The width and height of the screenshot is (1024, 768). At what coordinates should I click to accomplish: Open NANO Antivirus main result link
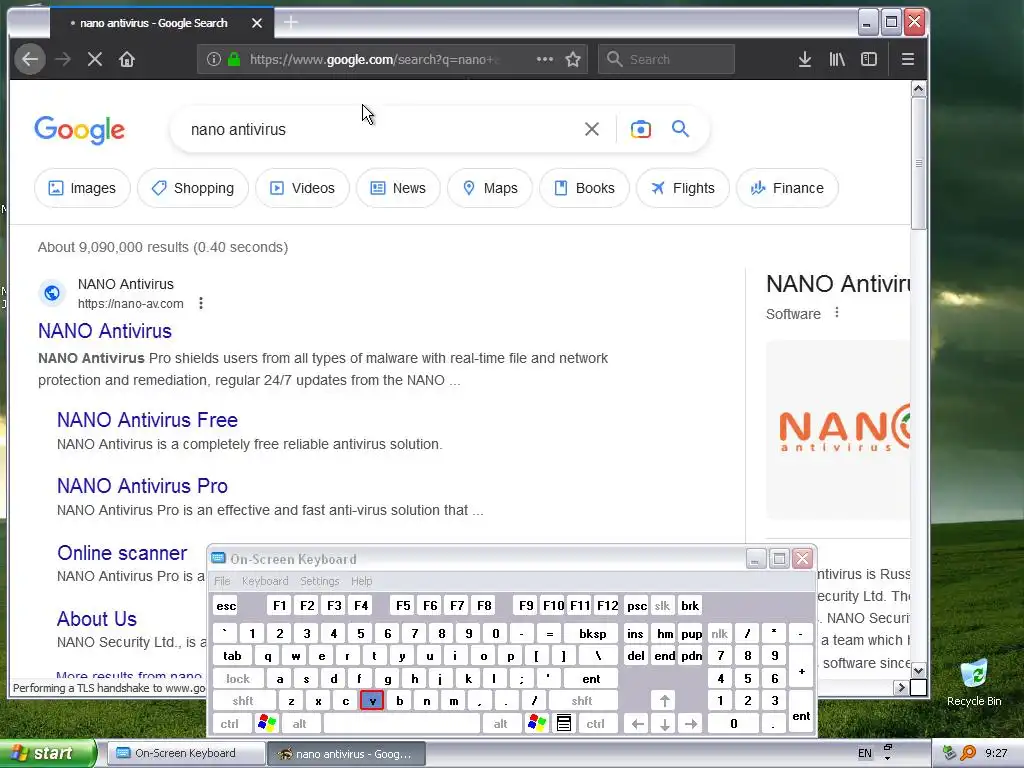click(x=104, y=331)
